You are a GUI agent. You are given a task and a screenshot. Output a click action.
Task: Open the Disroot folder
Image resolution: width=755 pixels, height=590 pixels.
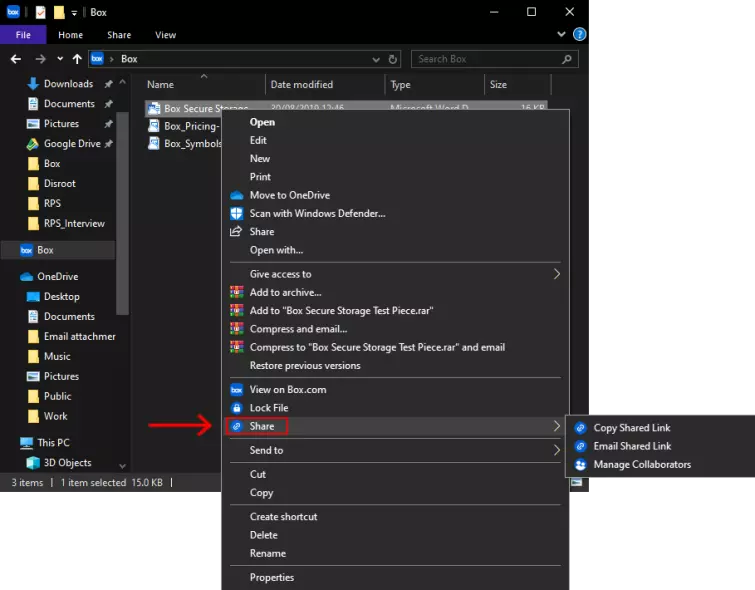tap(59, 184)
